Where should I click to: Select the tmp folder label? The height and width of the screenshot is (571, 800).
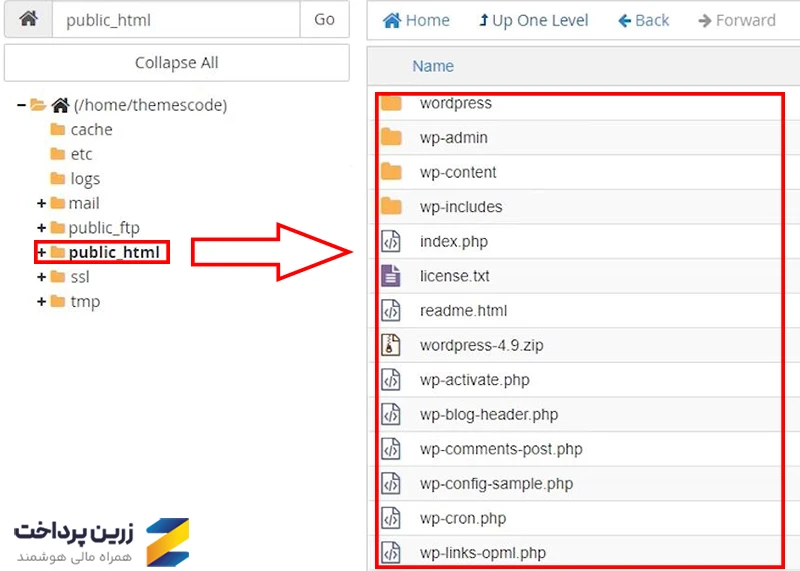click(x=85, y=302)
